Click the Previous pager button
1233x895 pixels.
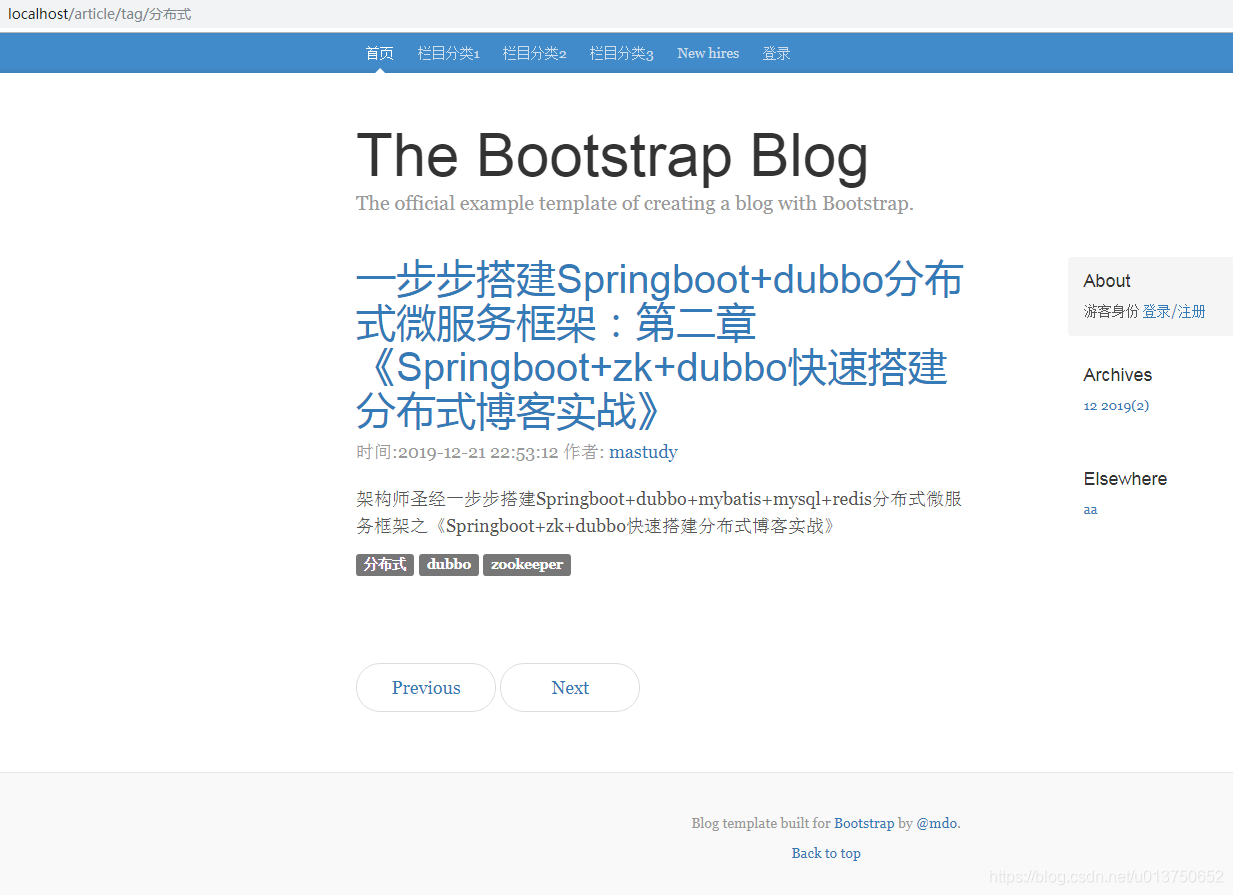click(426, 688)
